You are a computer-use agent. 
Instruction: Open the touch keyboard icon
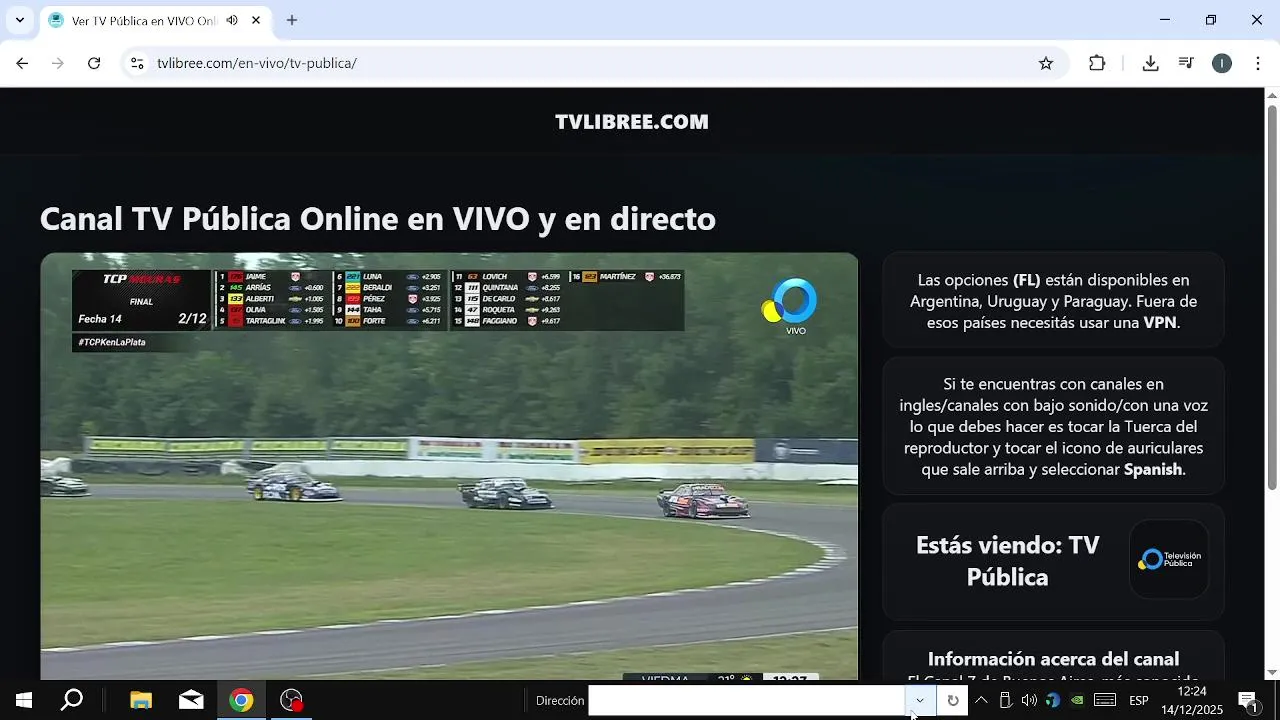pyautogui.click(x=1105, y=700)
